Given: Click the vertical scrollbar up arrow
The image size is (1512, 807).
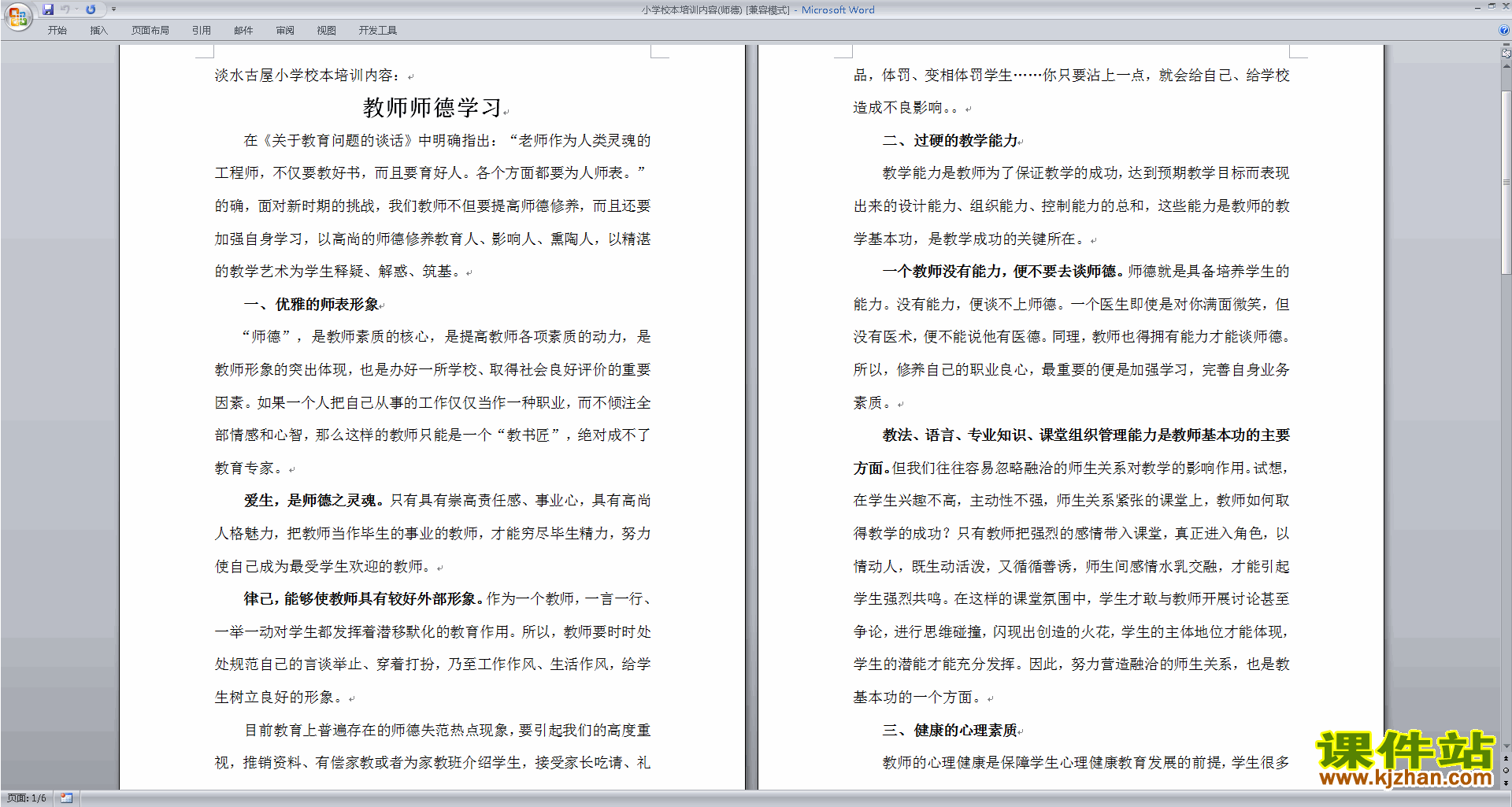Looking at the screenshot, I should point(1506,67).
